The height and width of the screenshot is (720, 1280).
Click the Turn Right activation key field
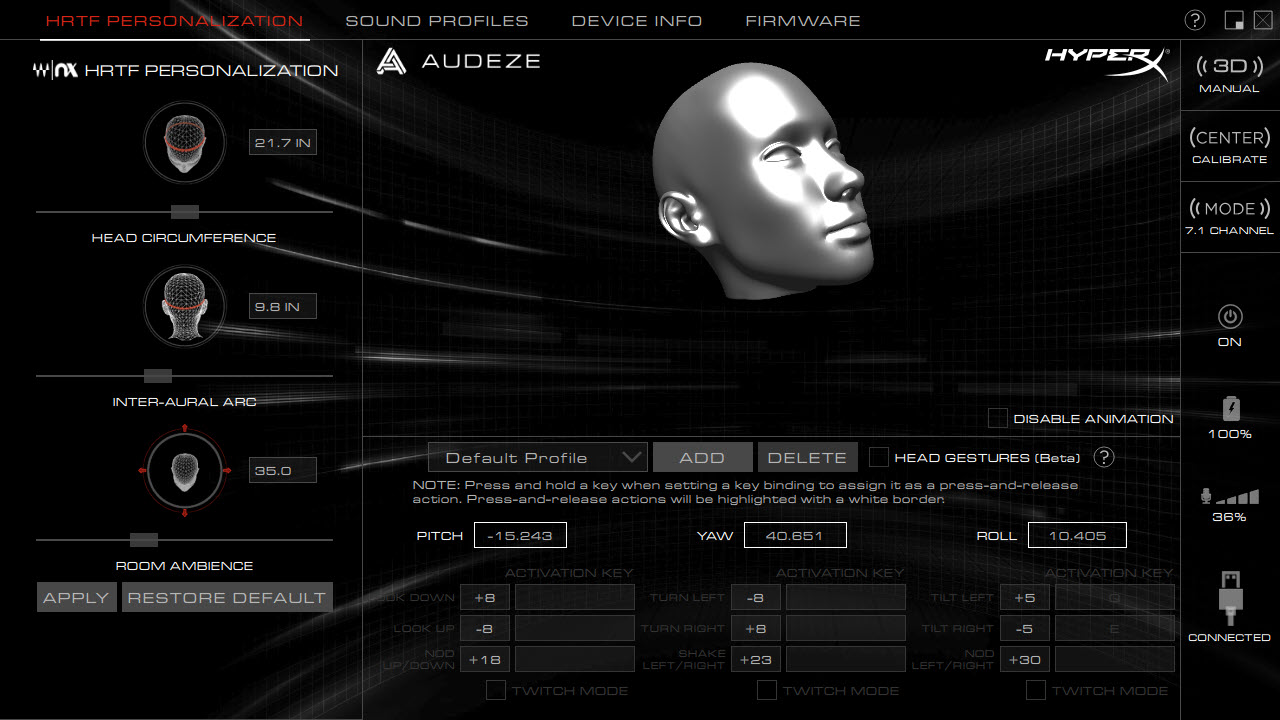pyautogui.click(x=846, y=628)
